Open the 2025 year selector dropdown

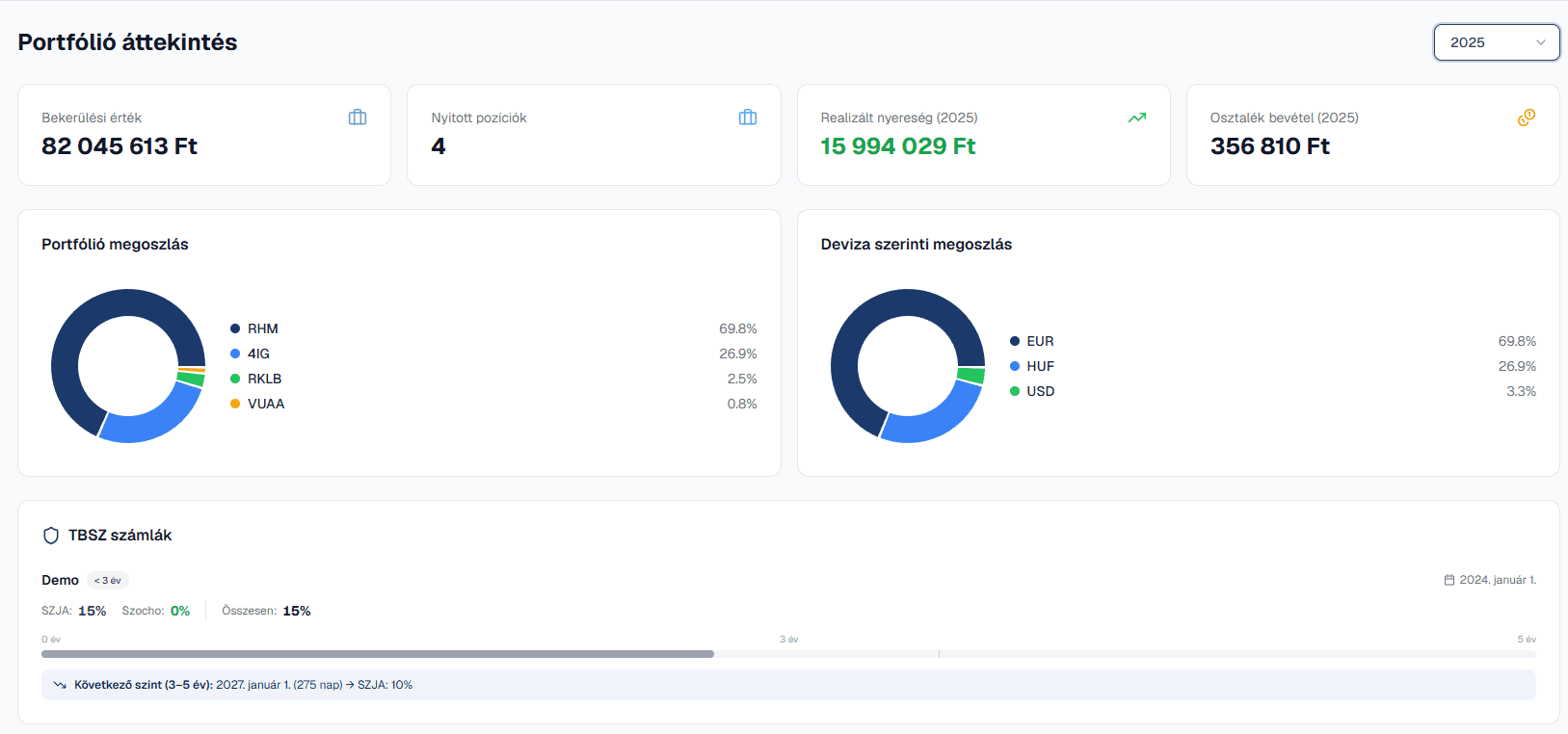tap(1496, 42)
